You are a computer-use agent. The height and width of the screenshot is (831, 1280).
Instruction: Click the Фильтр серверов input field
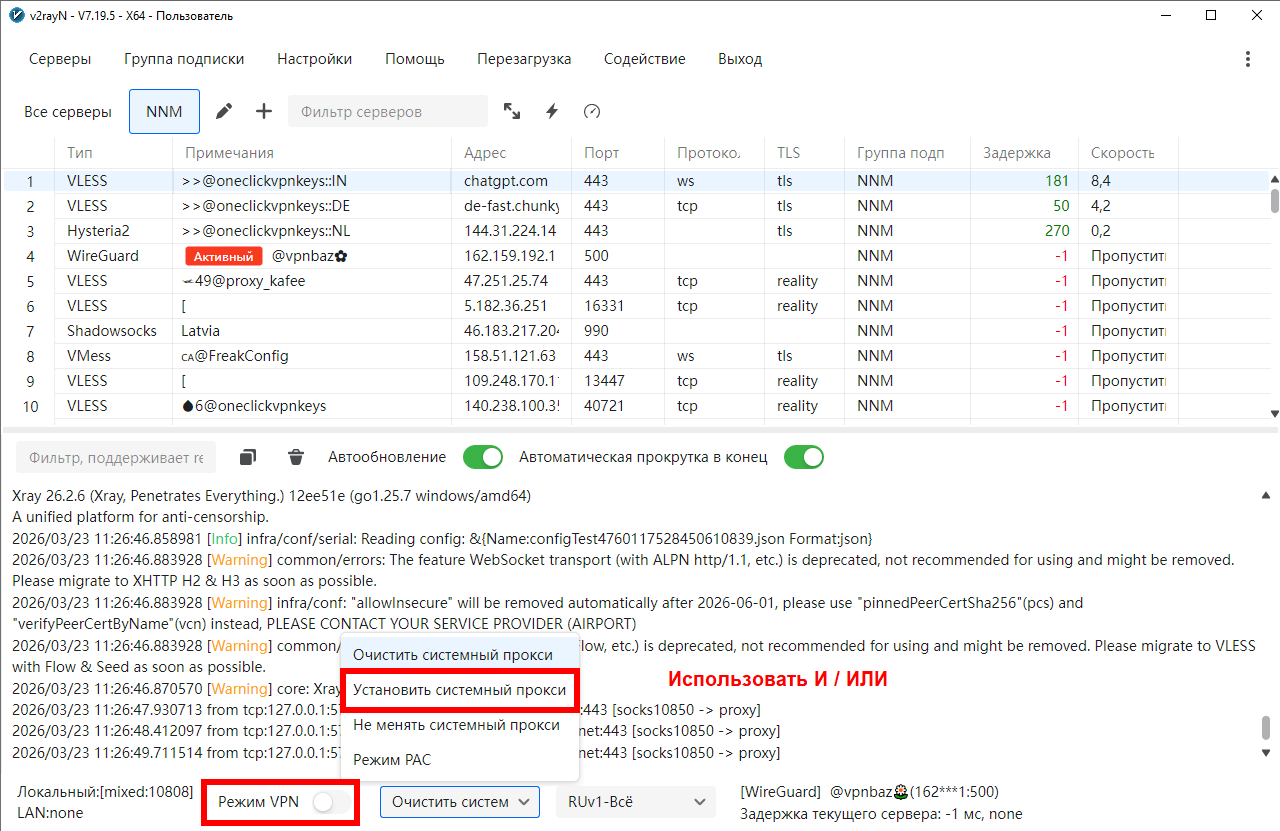point(387,111)
